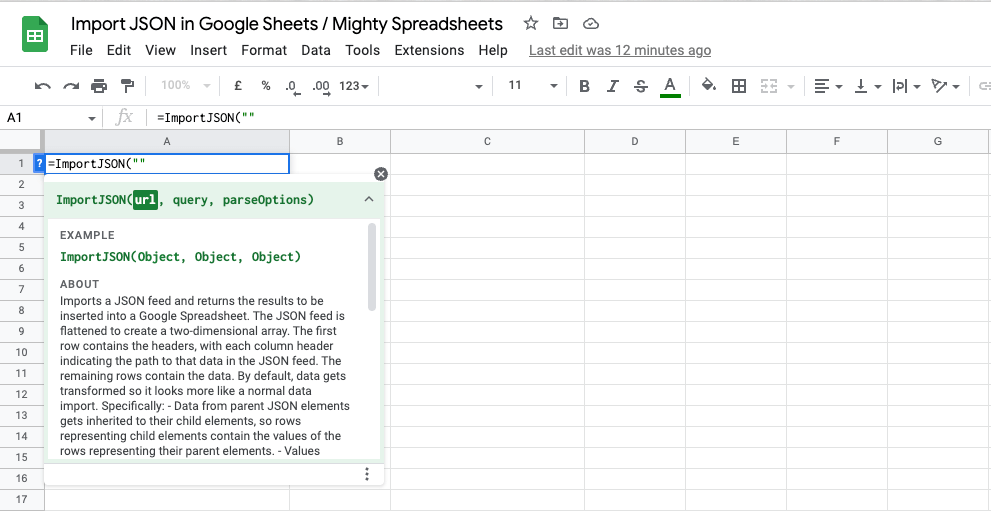Open the merge cells options arrow
The image size is (991, 511).
coord(790,87)
